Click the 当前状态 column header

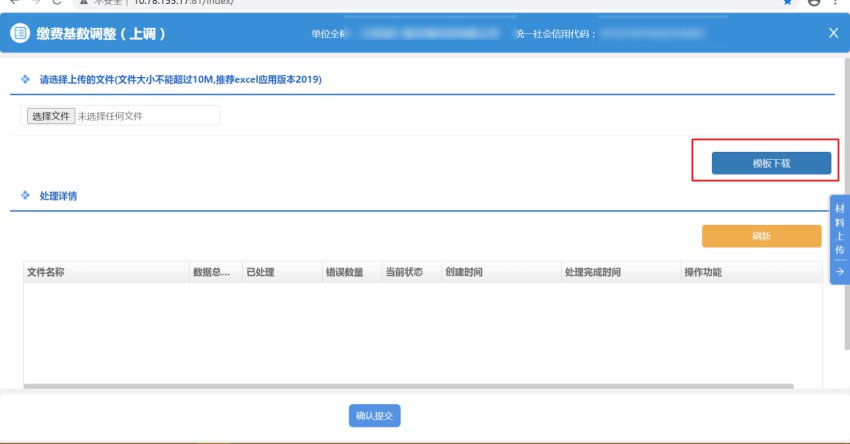404,272
